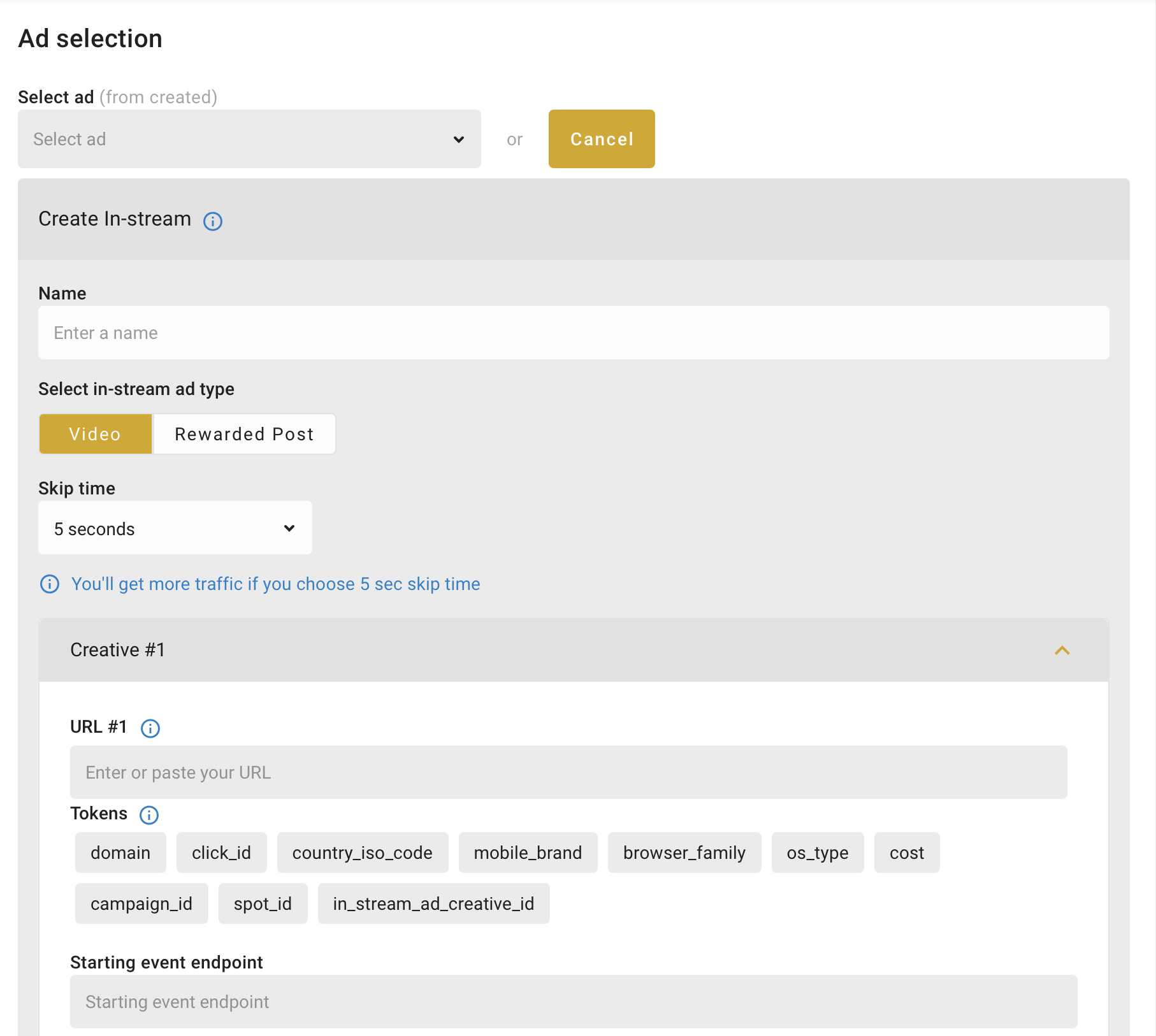Screen dimensions: 1156x1036
Task: Select the Rewarded Post ad type
Action: tap(244, 434)
